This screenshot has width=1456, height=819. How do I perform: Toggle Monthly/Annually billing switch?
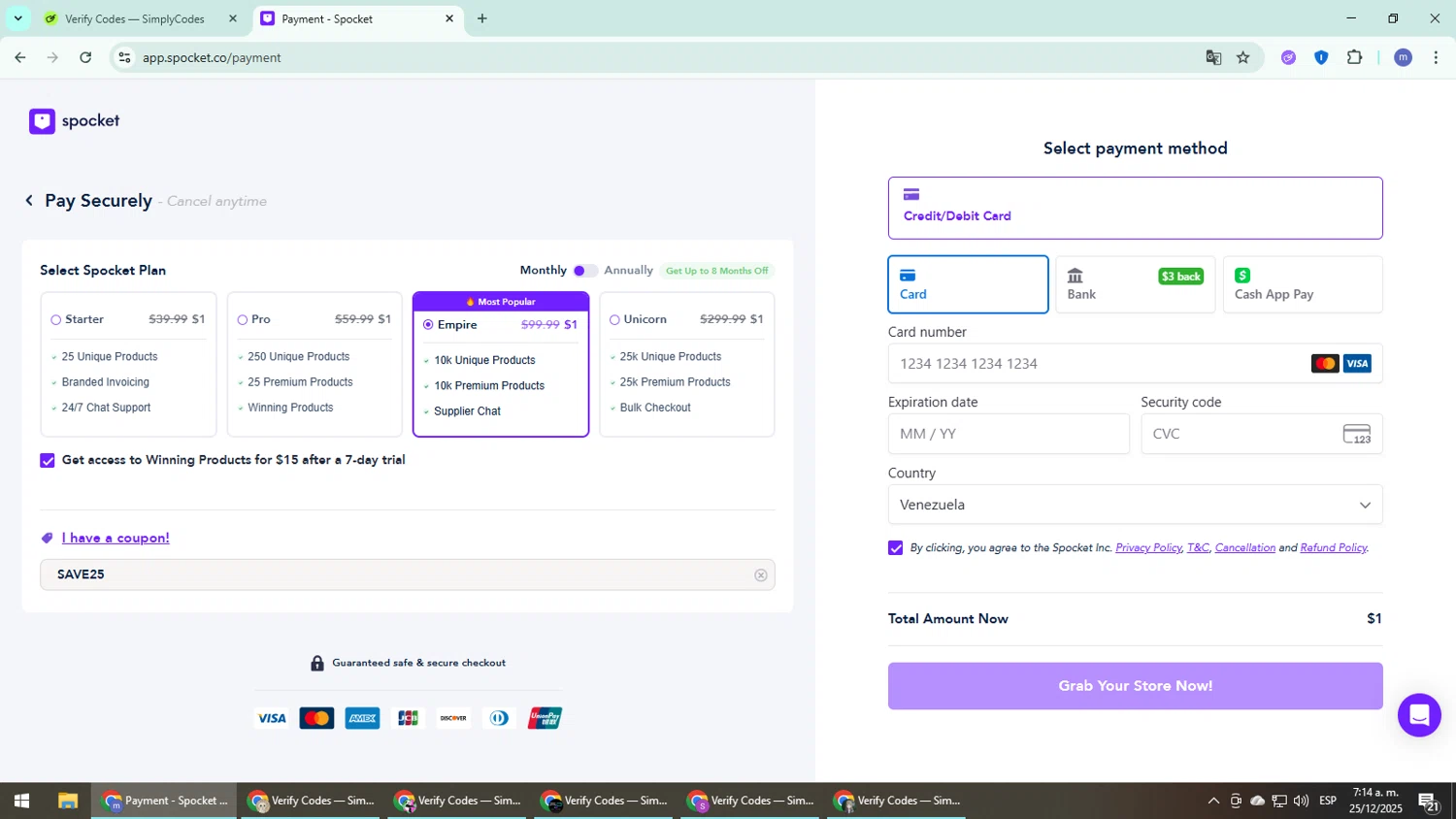(585, 271)
